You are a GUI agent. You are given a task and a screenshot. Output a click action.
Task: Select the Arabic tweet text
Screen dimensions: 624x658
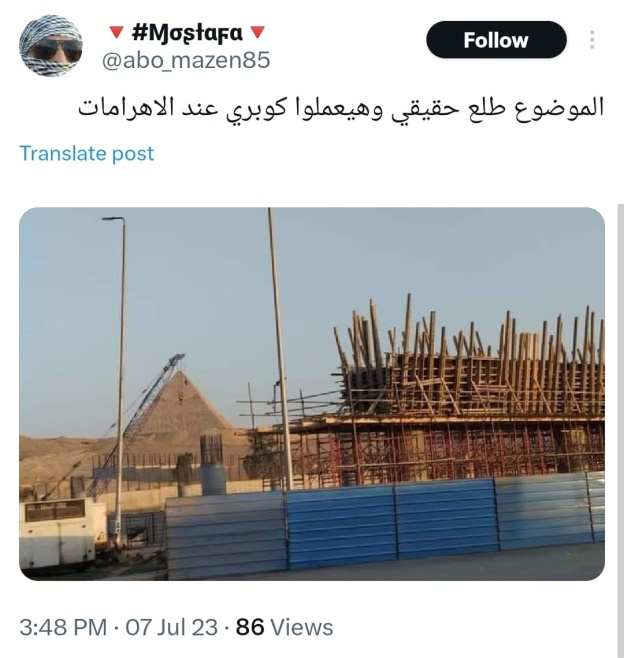(341, 108)
